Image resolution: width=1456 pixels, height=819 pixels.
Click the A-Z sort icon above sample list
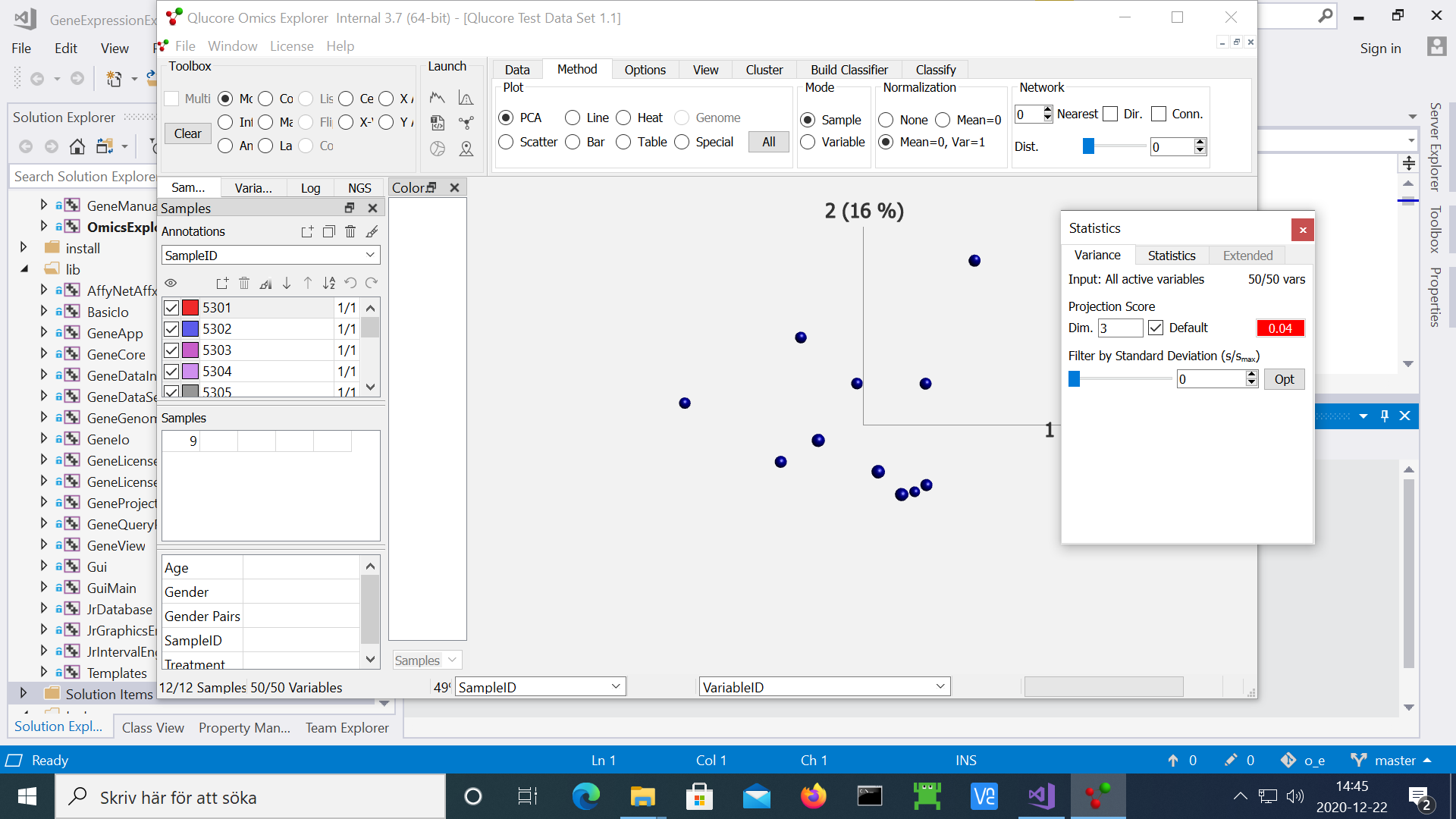(328, 283)
